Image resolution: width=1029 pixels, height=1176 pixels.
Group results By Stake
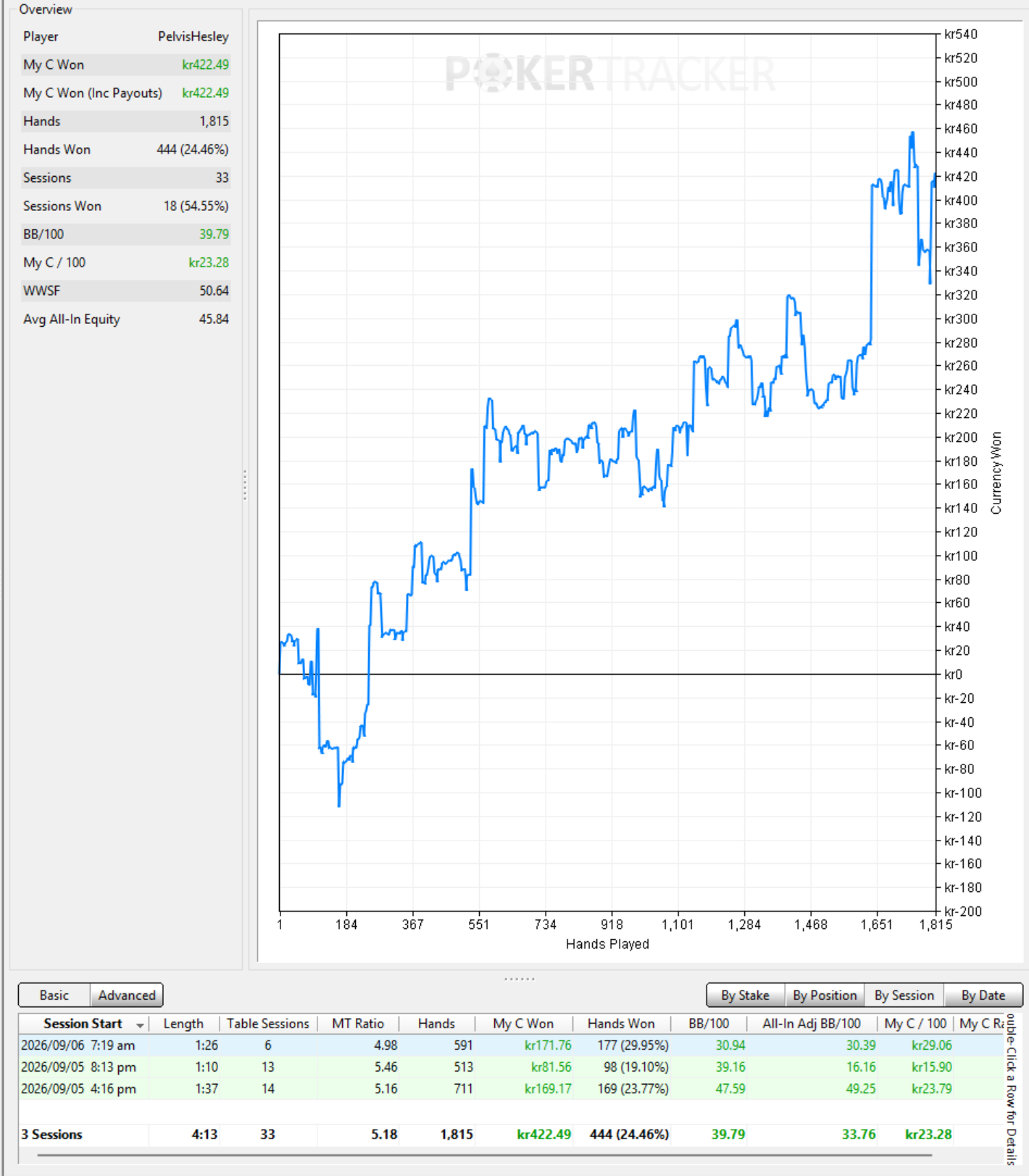pos(745,995)
